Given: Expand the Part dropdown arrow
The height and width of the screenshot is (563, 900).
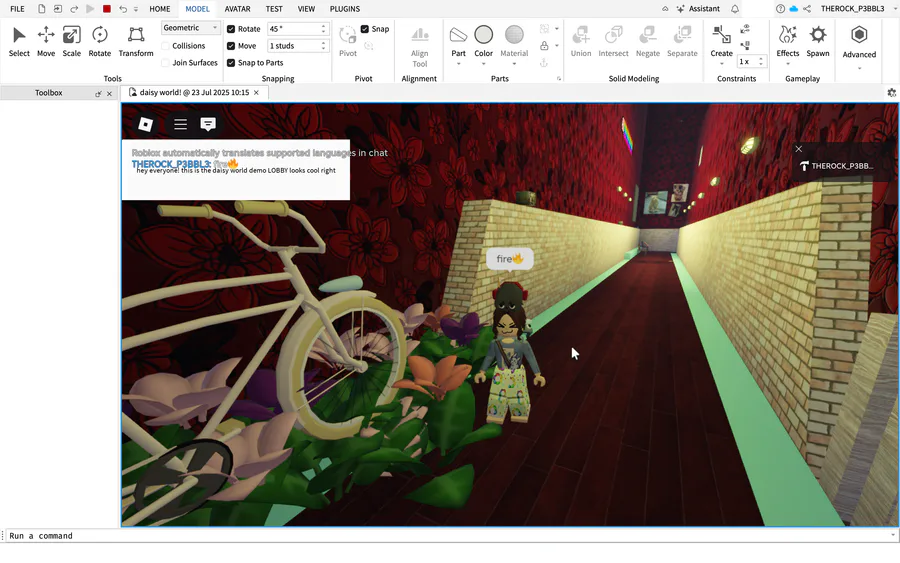Looking at the screenshot, I should [x=458, y=64].
